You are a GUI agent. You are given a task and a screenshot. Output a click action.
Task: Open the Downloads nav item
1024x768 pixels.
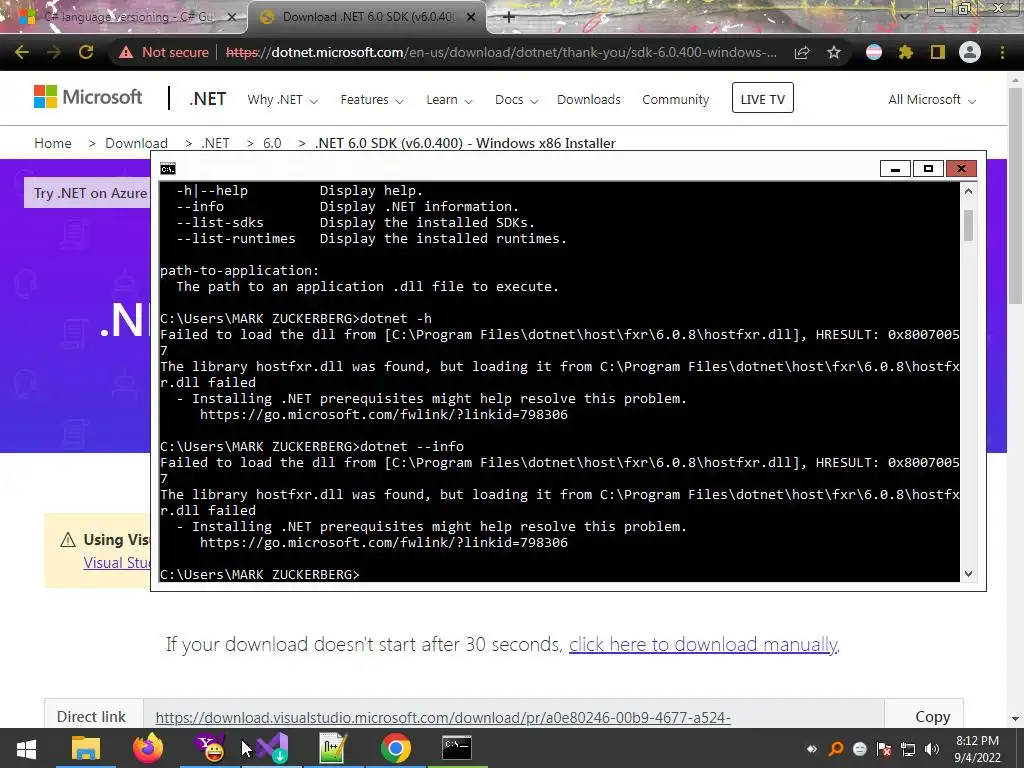point(588,100)
